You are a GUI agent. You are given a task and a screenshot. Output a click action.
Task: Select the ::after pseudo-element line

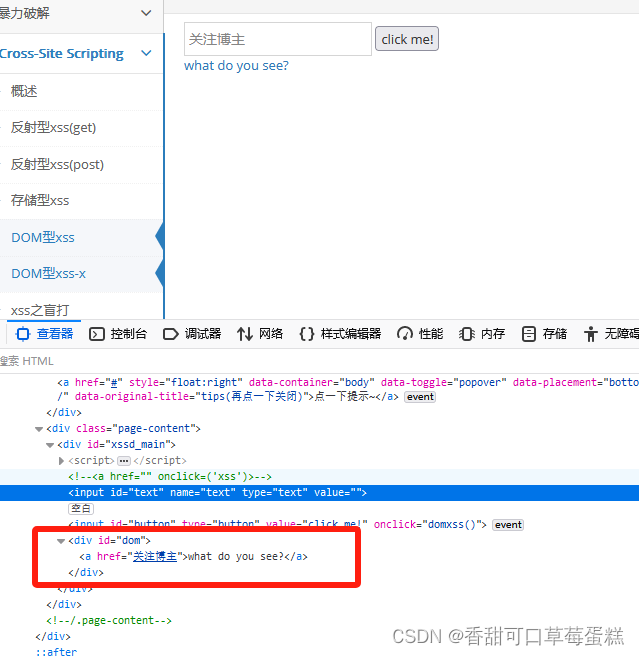(56, 651)
